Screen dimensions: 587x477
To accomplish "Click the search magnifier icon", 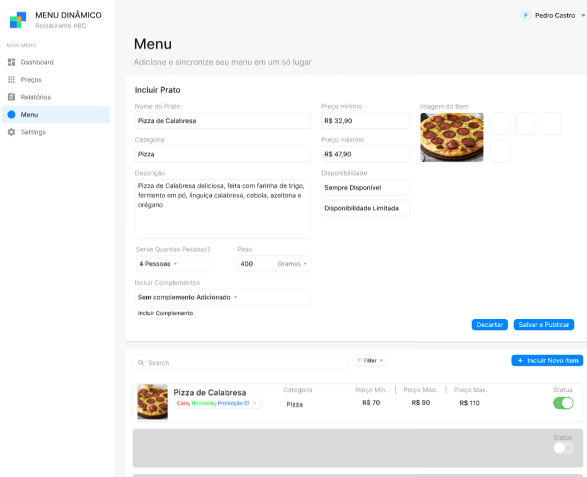I will point(141,363).
